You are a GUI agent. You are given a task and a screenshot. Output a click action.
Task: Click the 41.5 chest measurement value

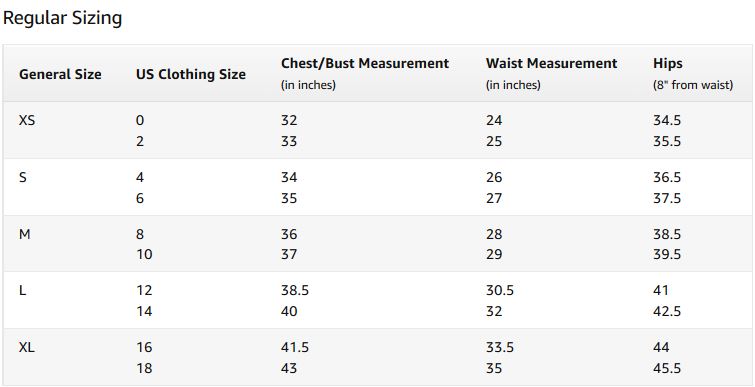click(295, 348)
